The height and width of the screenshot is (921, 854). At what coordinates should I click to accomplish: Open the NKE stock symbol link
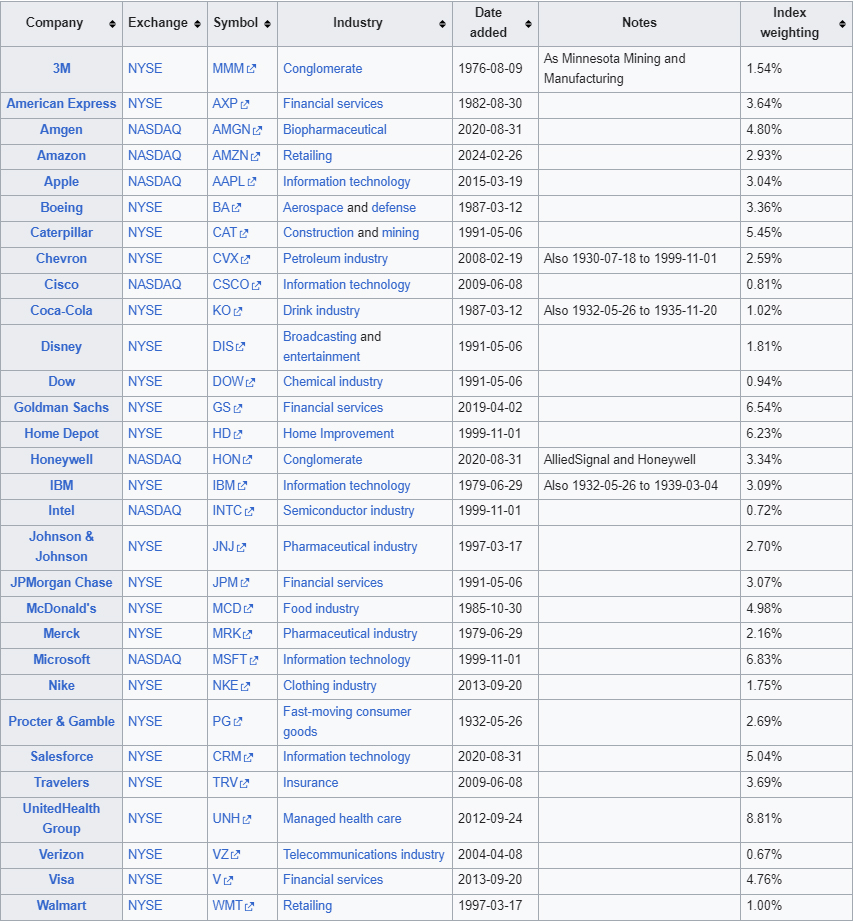226,685
